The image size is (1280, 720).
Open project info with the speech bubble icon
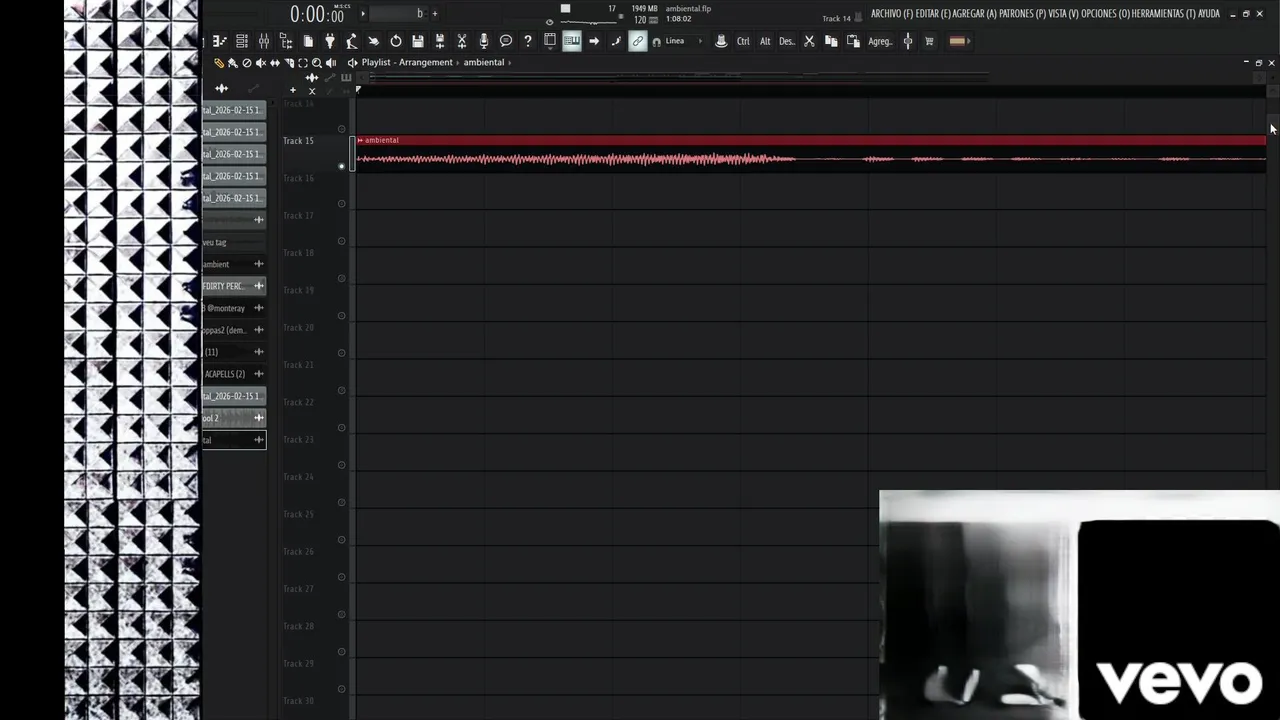tap(506, 41)
